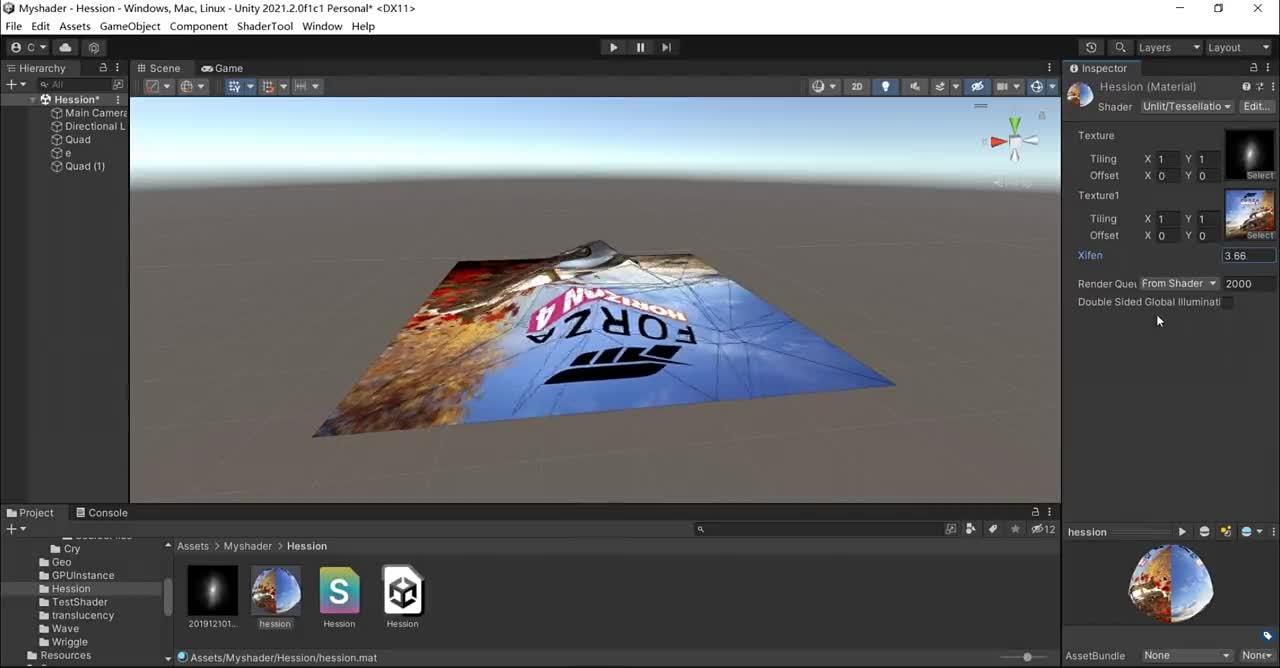Click the Edit button next to Shader
The width and height of the screenshot is (1280, 668).
pos(1255,106)
